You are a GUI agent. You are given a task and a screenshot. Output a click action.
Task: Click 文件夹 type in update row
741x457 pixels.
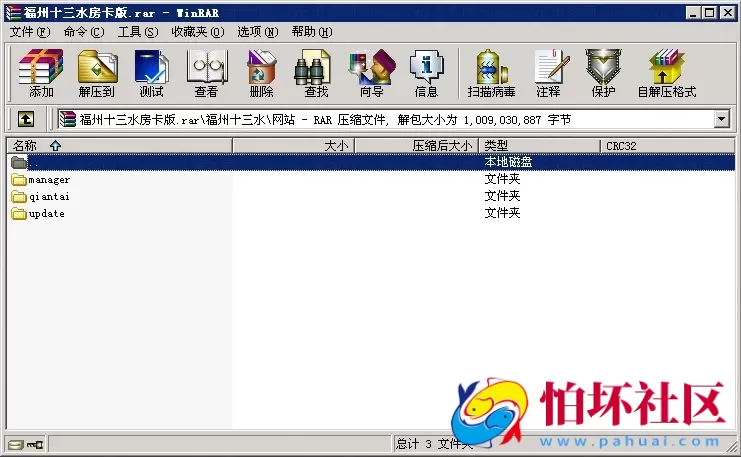(502, 213)
